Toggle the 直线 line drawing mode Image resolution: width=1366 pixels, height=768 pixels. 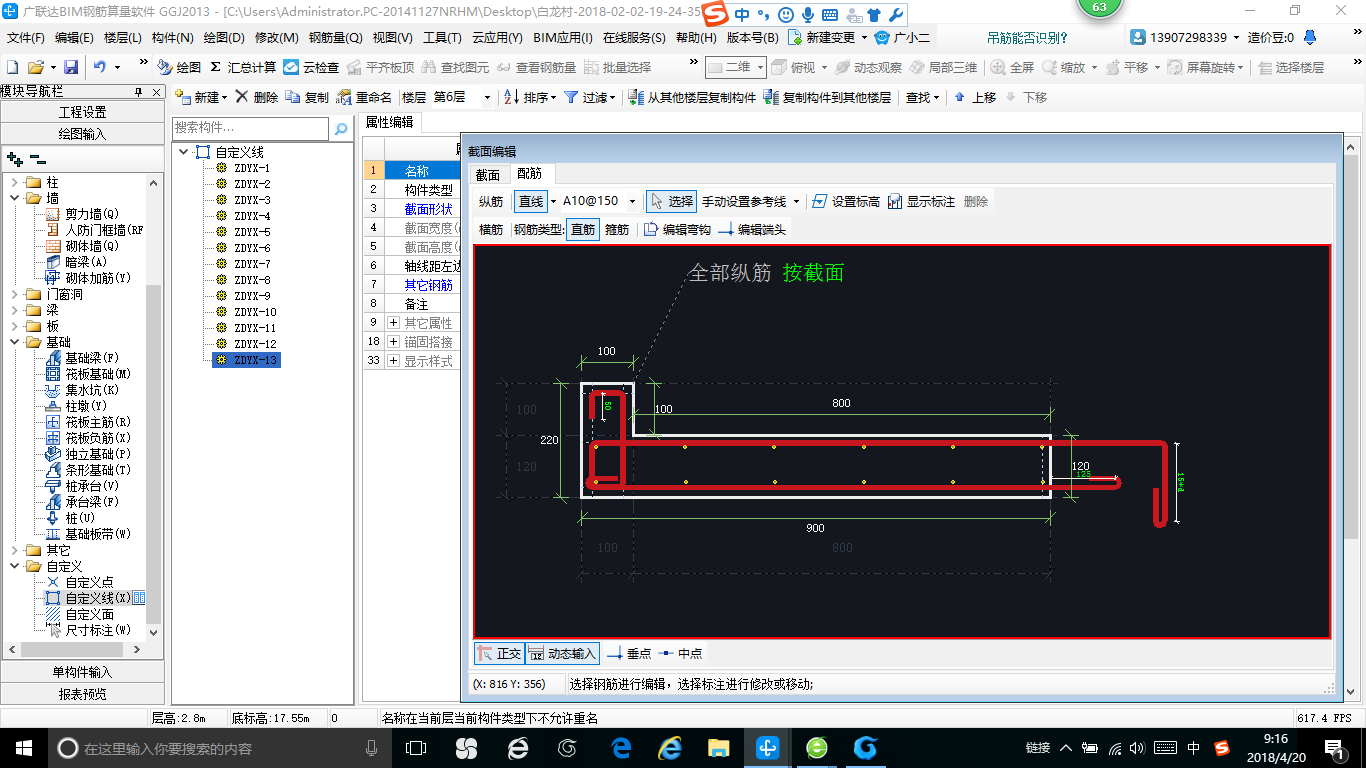pyautogui.click(x=531, y=201)
